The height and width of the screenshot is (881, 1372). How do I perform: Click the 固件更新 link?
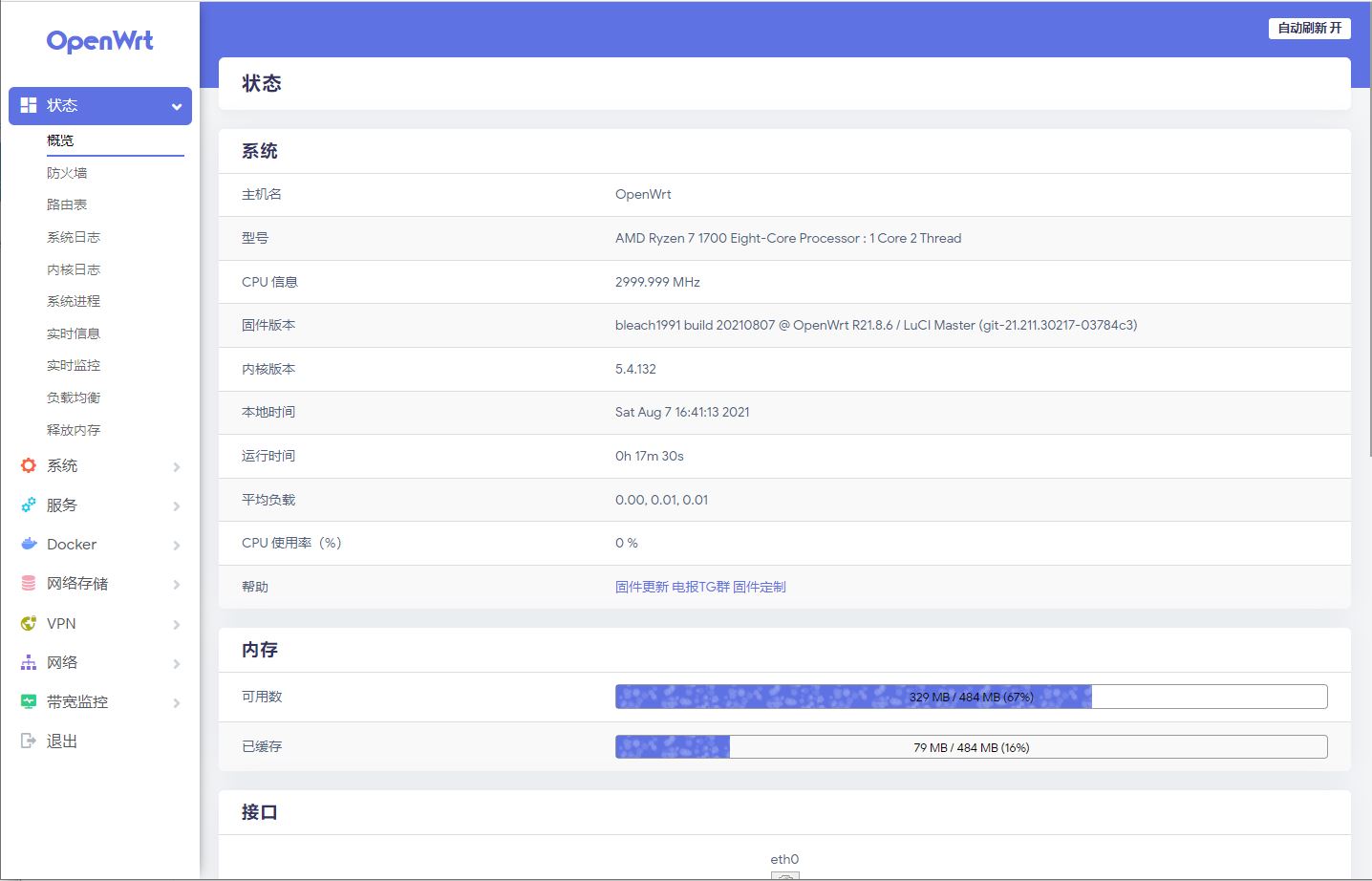642,587
